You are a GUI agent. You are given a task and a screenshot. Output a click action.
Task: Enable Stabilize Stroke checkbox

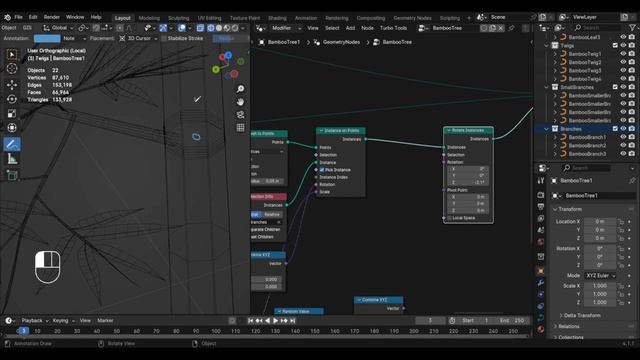pos(164,38)
